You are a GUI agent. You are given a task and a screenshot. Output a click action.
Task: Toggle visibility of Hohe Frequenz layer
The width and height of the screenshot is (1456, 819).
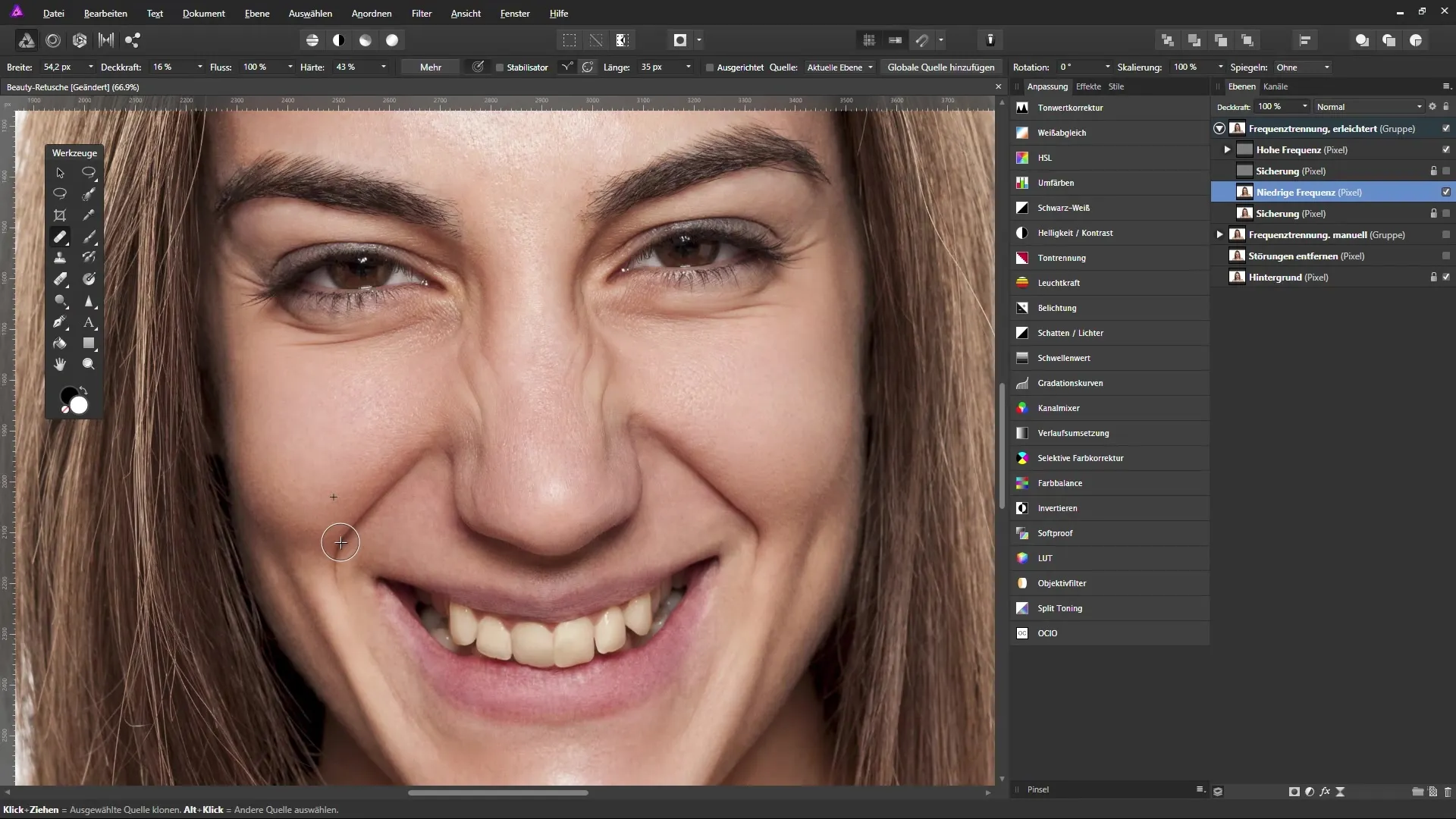pos(1446,150)
